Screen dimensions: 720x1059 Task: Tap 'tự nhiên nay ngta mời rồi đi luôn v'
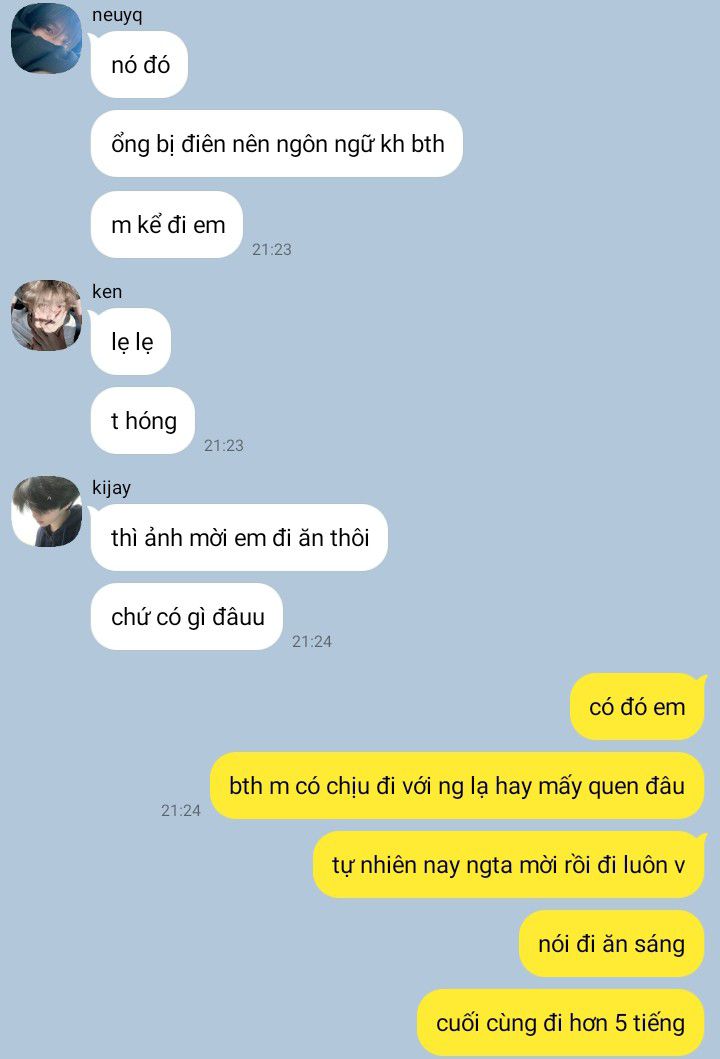[509, 864]
